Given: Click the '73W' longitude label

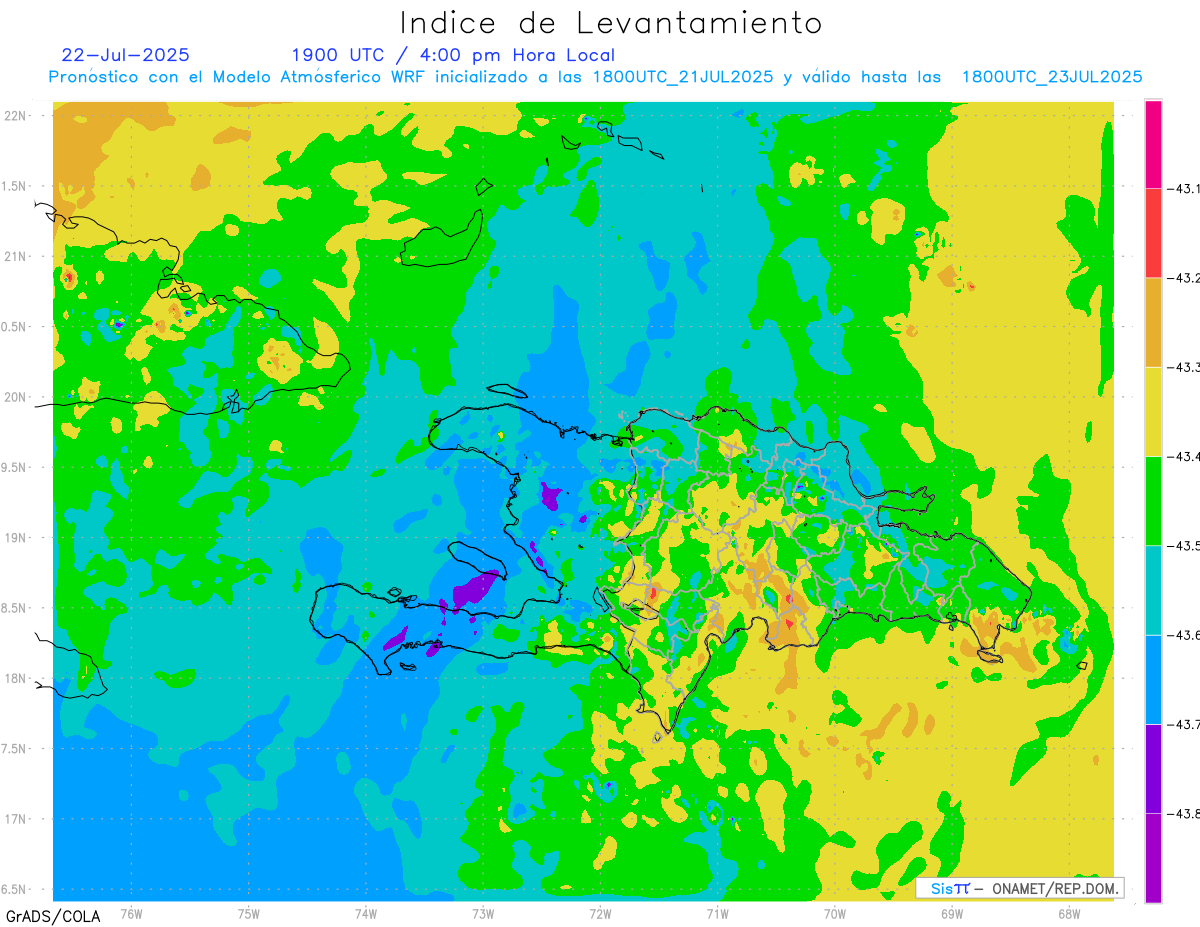Looking at the screenshot, I should [x=483, y=913].
